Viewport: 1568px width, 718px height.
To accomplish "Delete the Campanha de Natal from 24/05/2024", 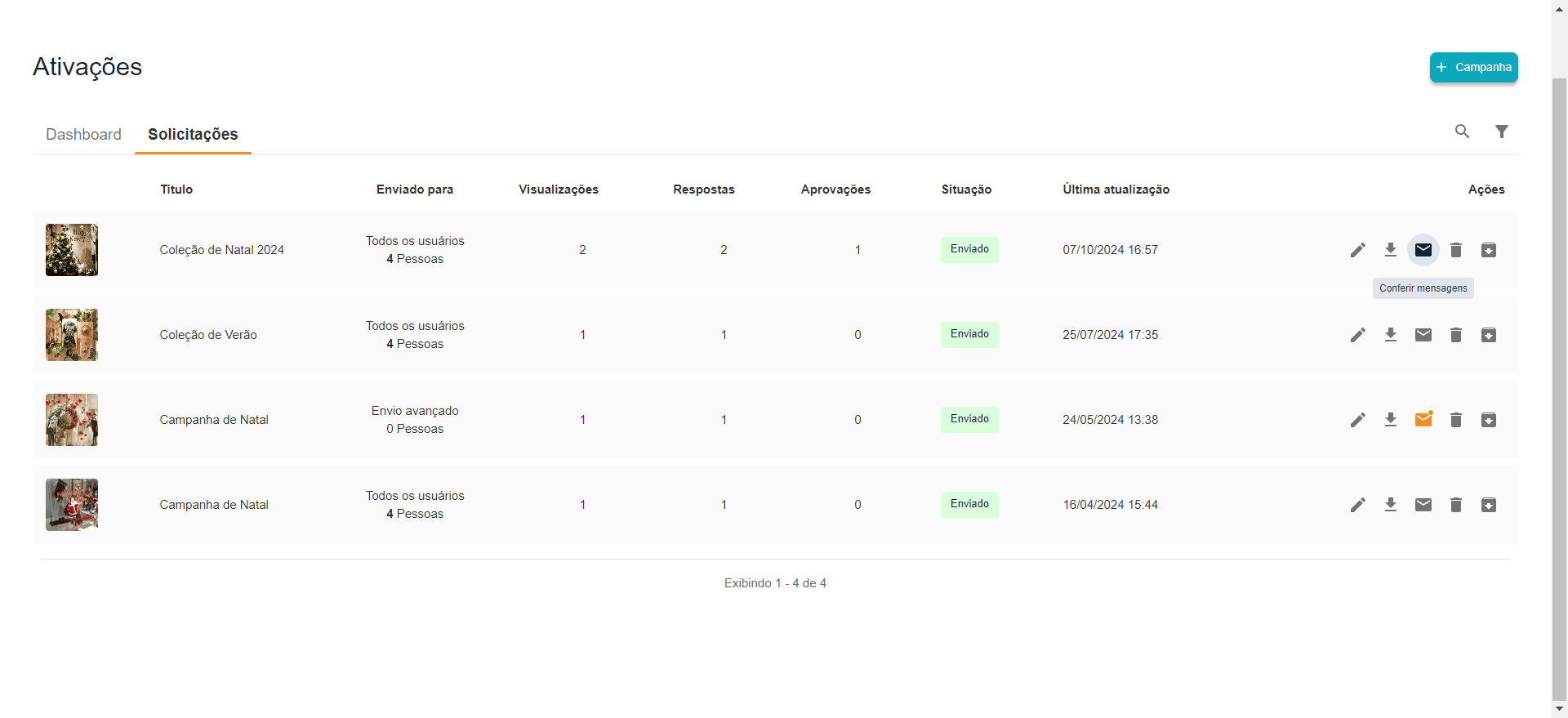I will 1456,420.
